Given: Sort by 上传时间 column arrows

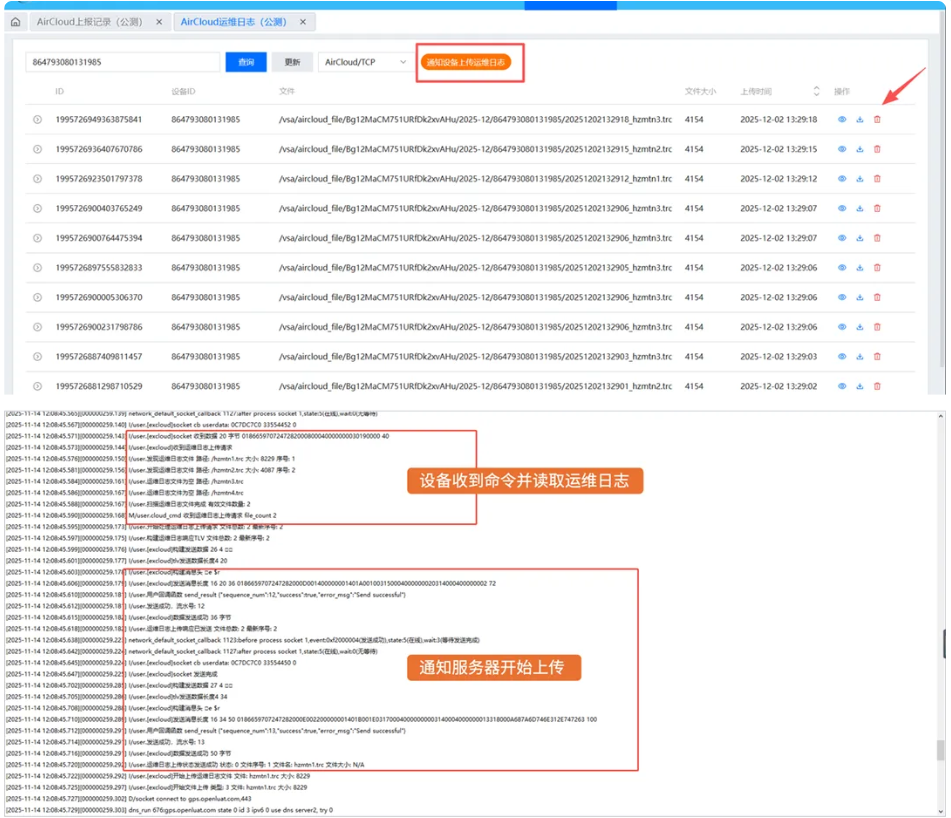Looking at the screenshot, I should (816, 92).
